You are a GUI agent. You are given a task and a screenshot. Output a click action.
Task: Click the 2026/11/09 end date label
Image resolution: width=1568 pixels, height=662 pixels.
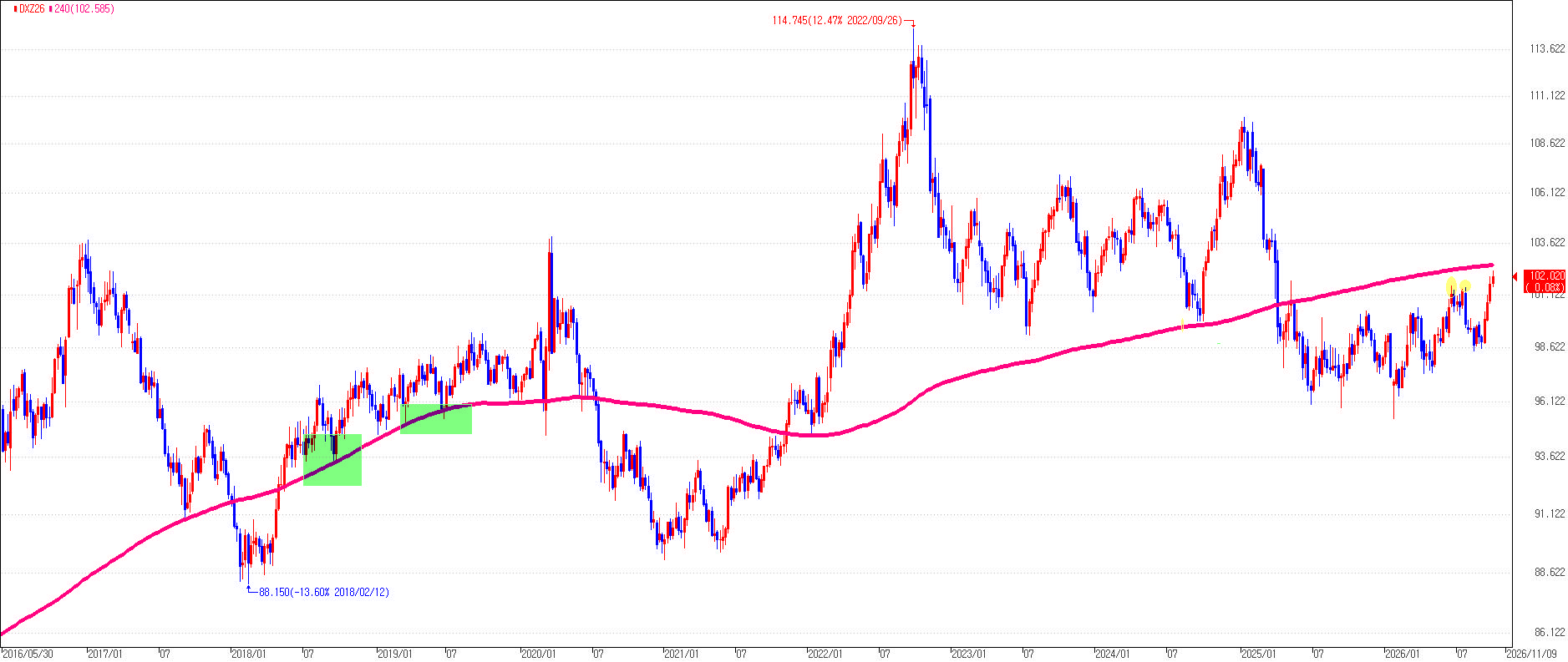tap(1532, 654)
